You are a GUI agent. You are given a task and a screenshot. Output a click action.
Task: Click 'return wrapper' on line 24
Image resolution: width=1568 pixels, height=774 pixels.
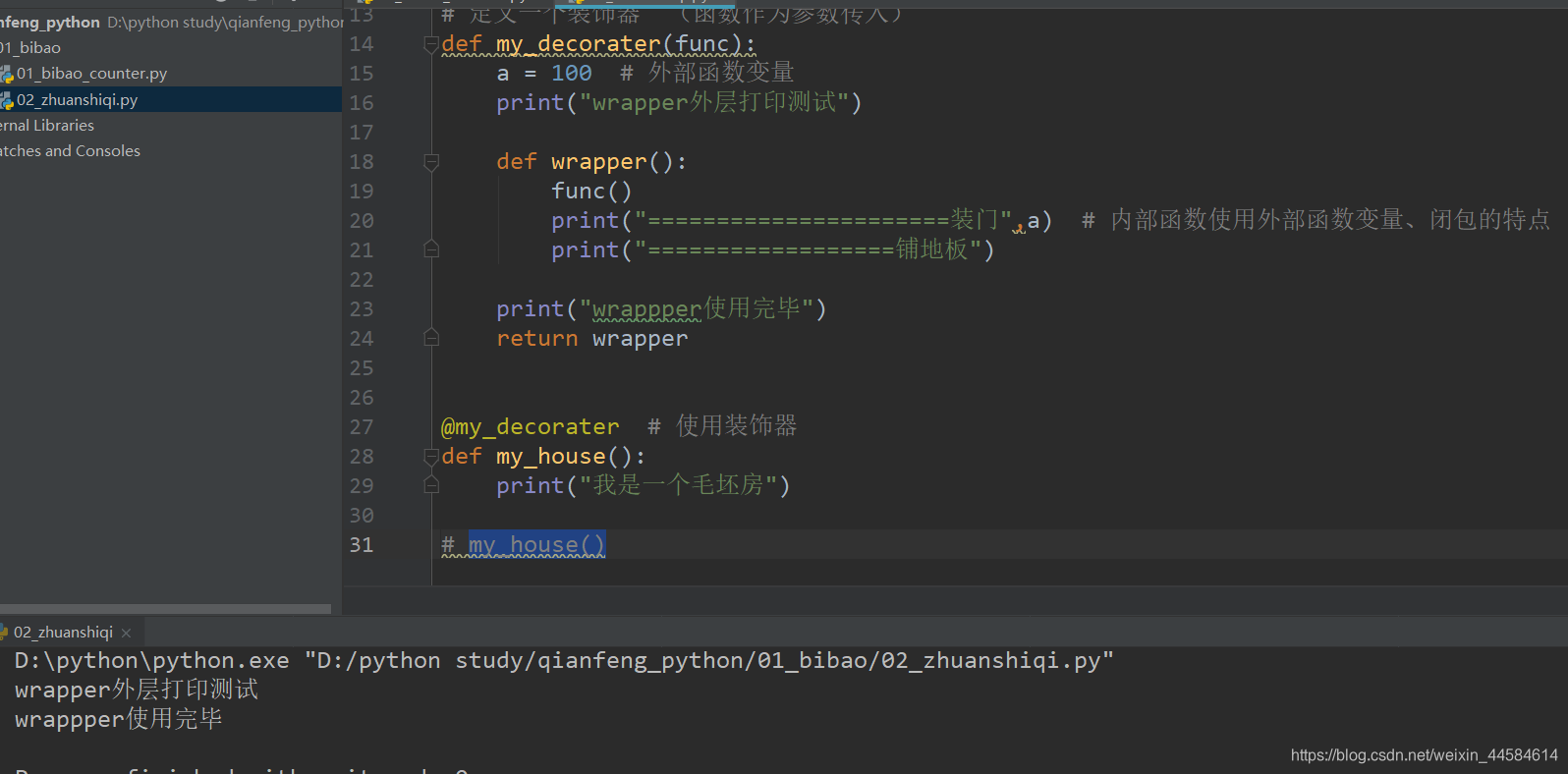592,339
